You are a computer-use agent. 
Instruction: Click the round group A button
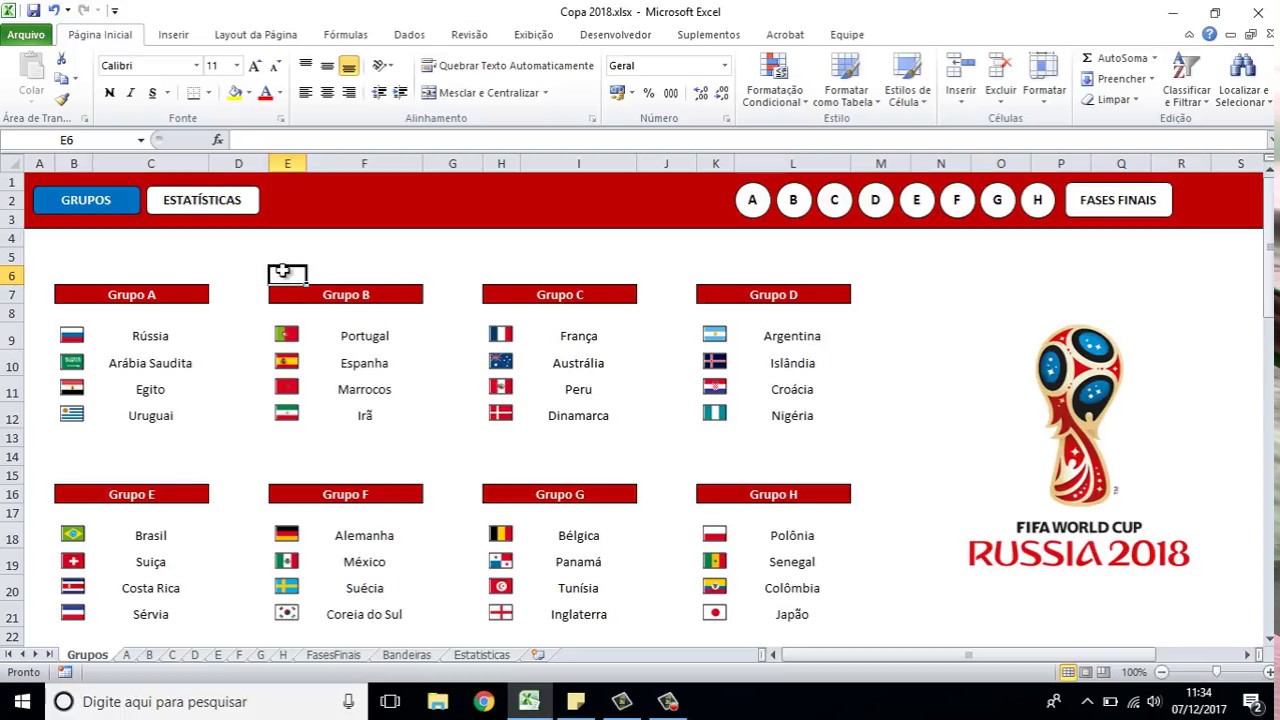752,200
